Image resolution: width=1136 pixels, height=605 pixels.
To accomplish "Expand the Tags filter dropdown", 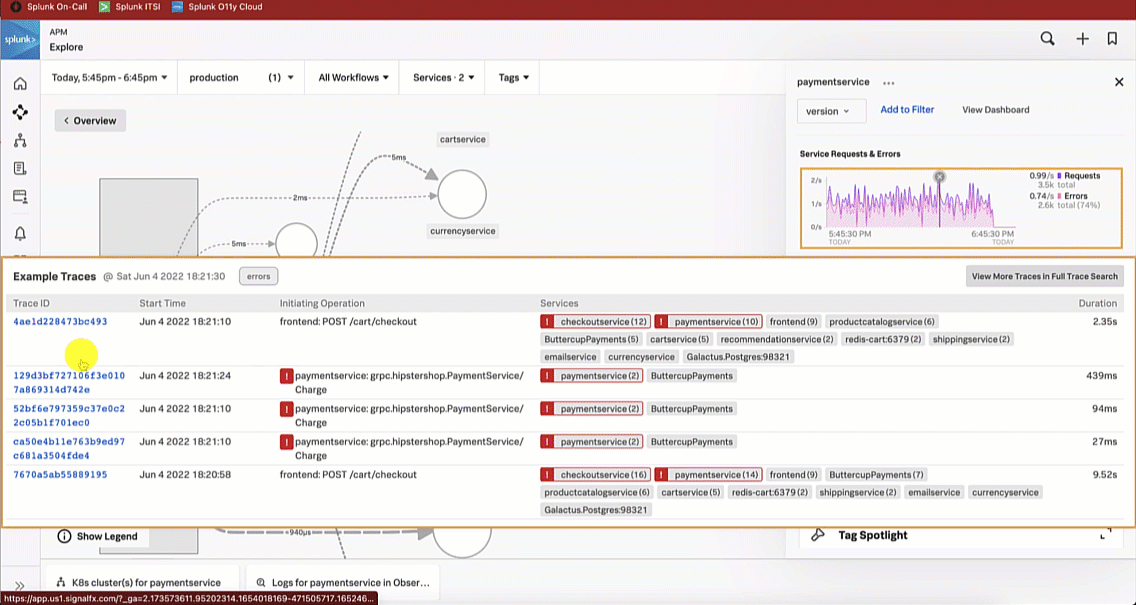I will pos(514,77).
